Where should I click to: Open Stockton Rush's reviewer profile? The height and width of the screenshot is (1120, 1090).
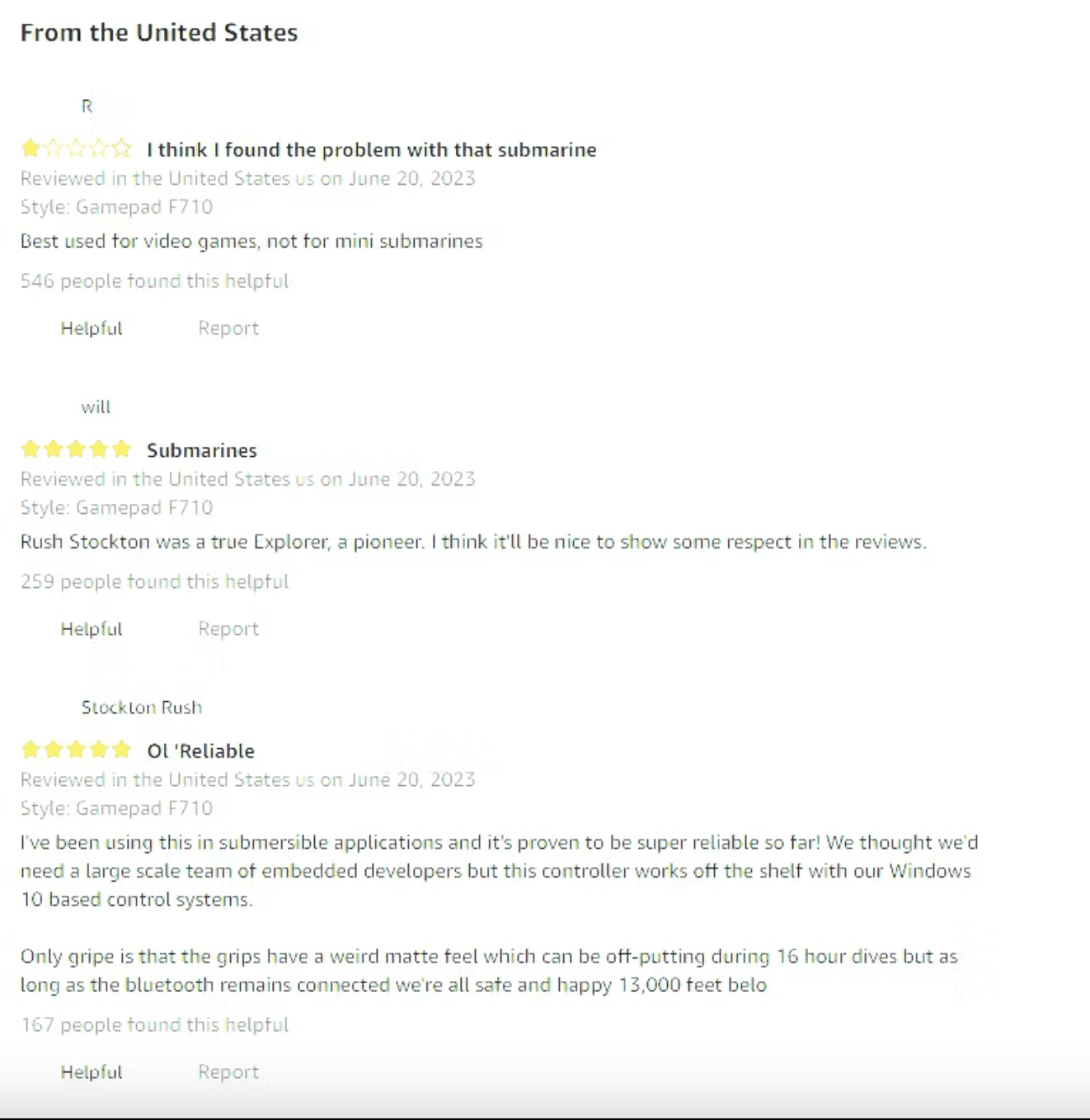142,707
